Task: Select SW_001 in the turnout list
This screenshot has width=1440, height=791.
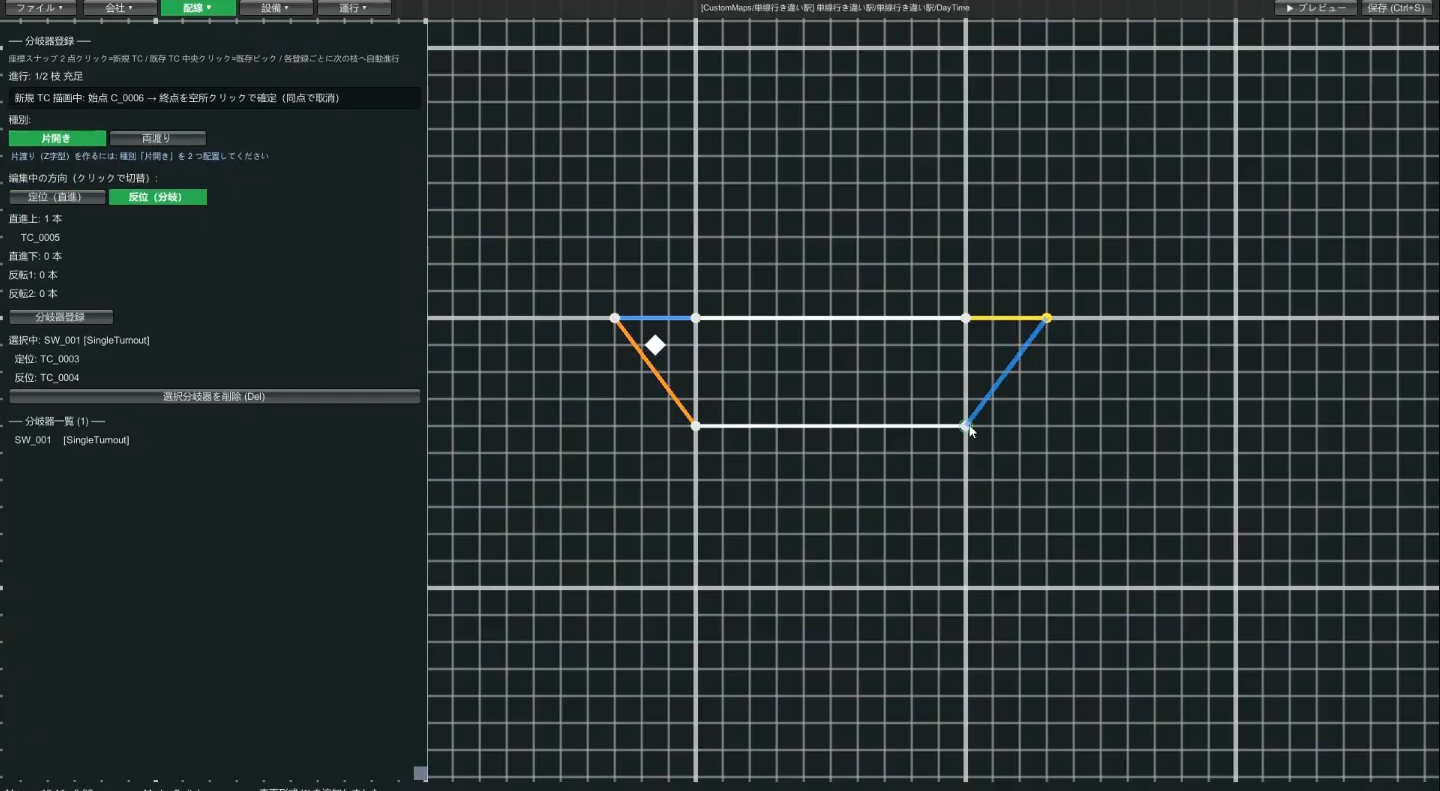Action: (x=72, y=440)
